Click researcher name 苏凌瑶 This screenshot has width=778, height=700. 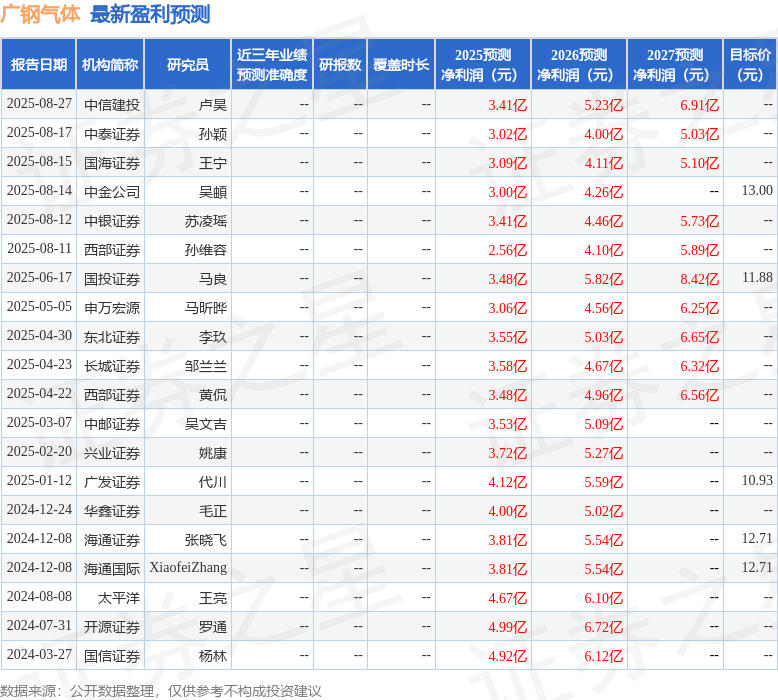206,221
